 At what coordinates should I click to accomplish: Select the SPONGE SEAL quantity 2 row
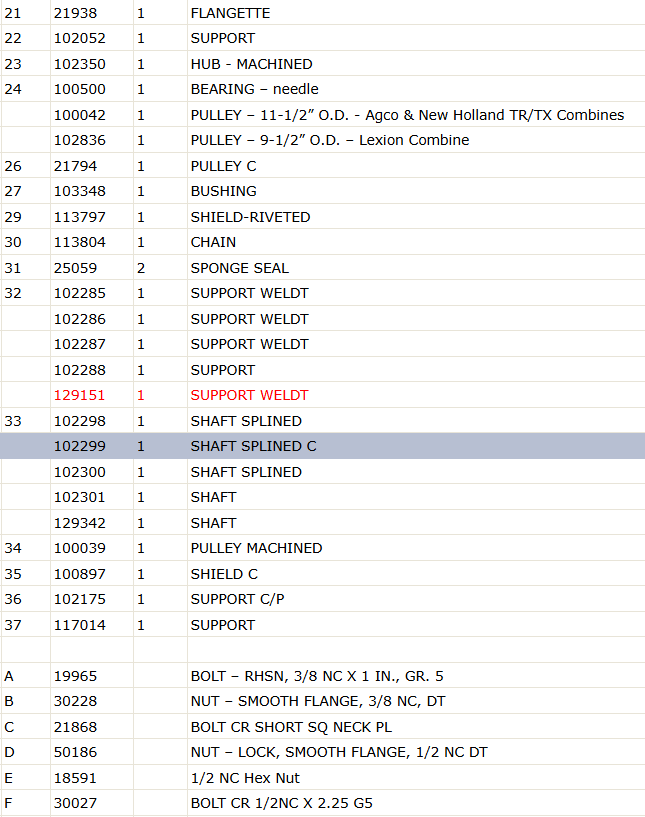(x=322, y=268)
